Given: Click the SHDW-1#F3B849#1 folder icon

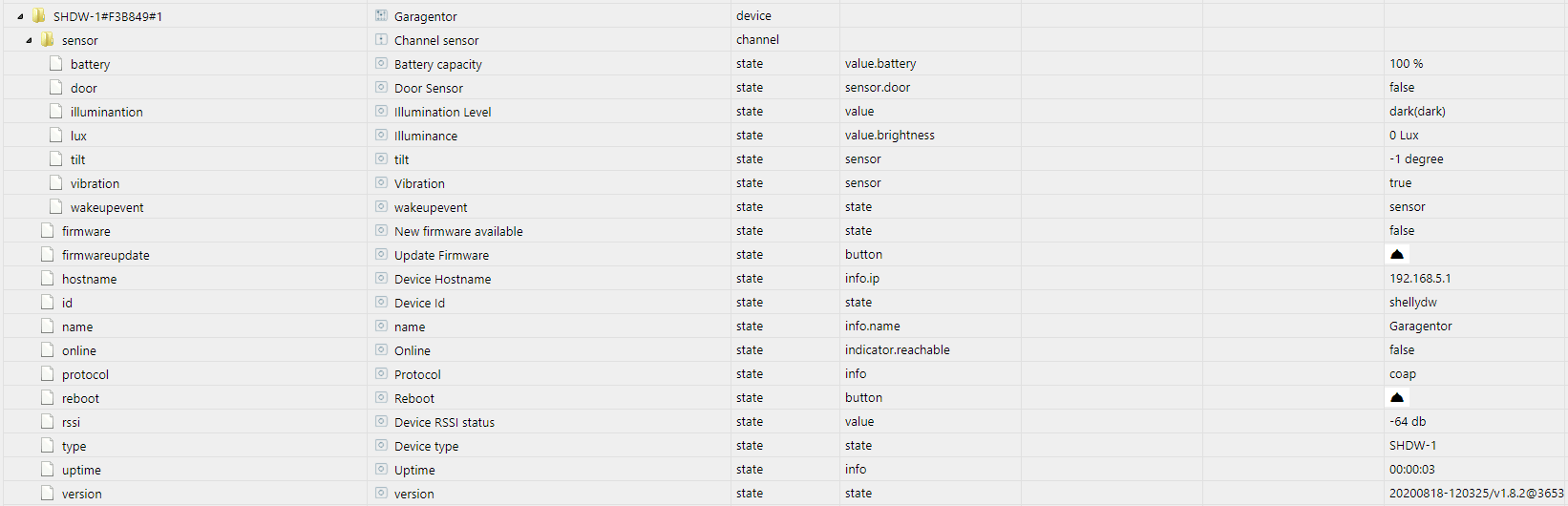Looking at the screenshot, I should click(x=39, y=15).
